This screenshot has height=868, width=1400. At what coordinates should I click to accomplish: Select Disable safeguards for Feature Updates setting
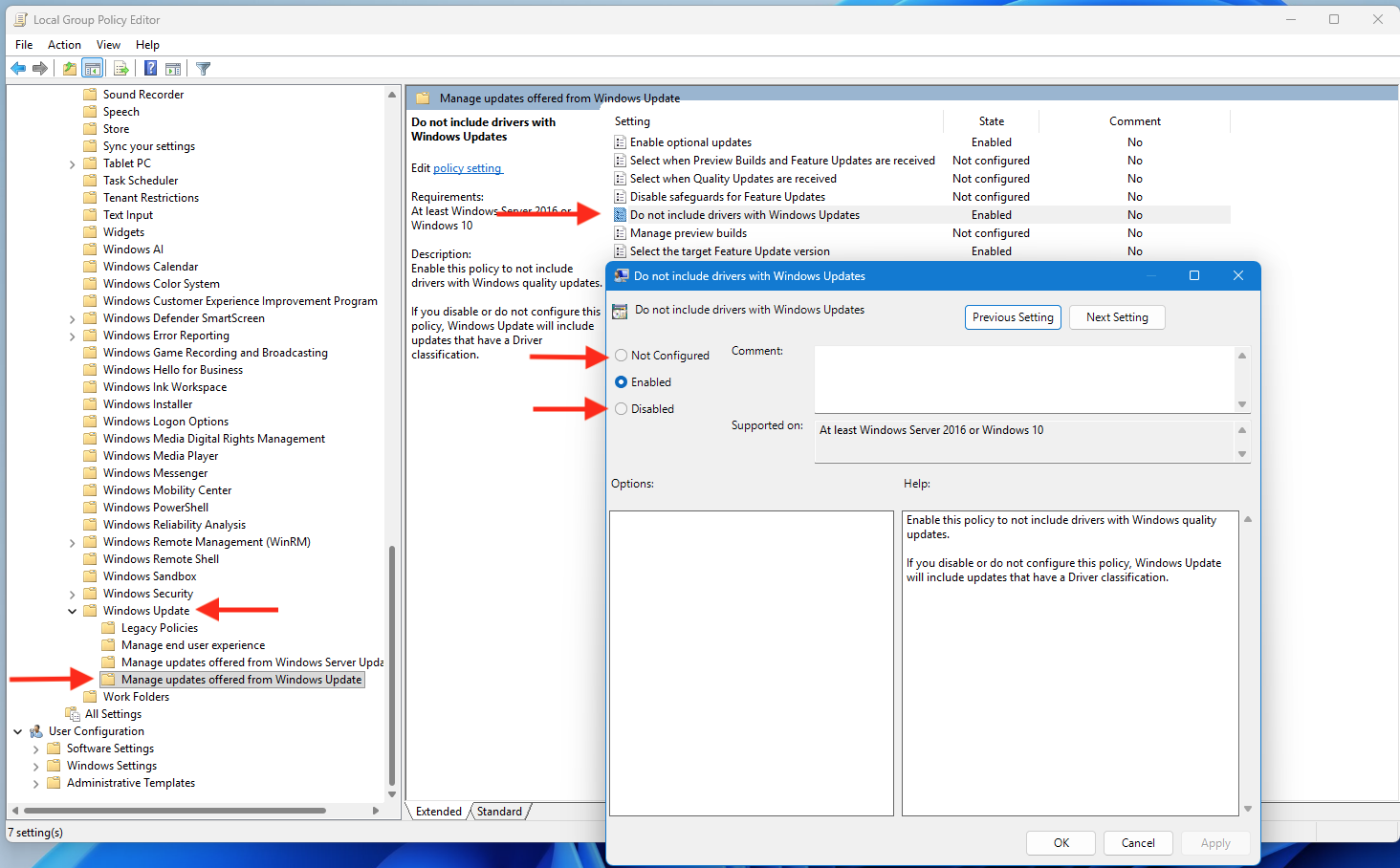click(x=727, y=197)
